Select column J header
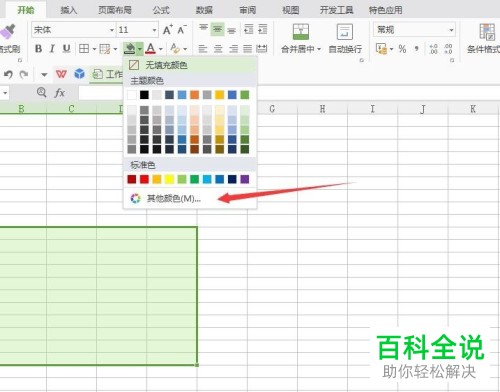The image size is (500, 392). tap(423, 109)
